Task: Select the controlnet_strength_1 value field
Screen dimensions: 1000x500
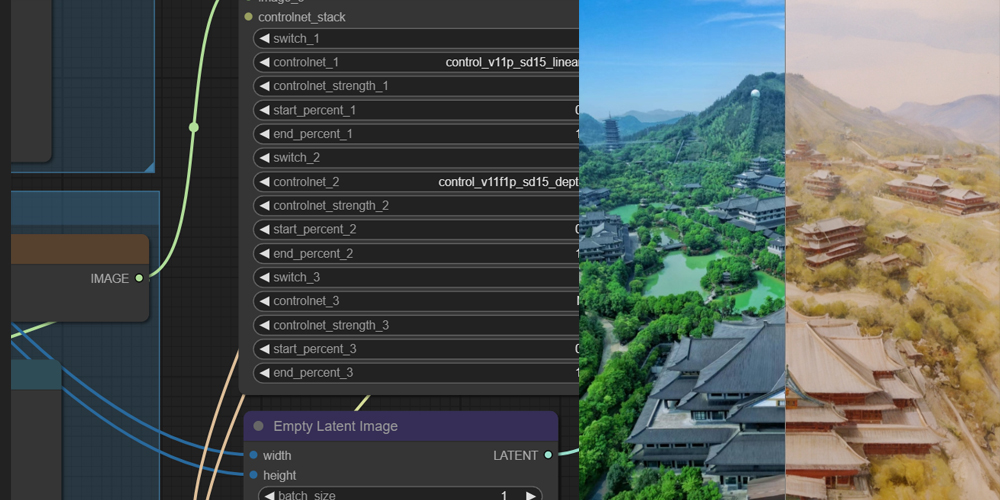Action: click(x=416, y=86)
